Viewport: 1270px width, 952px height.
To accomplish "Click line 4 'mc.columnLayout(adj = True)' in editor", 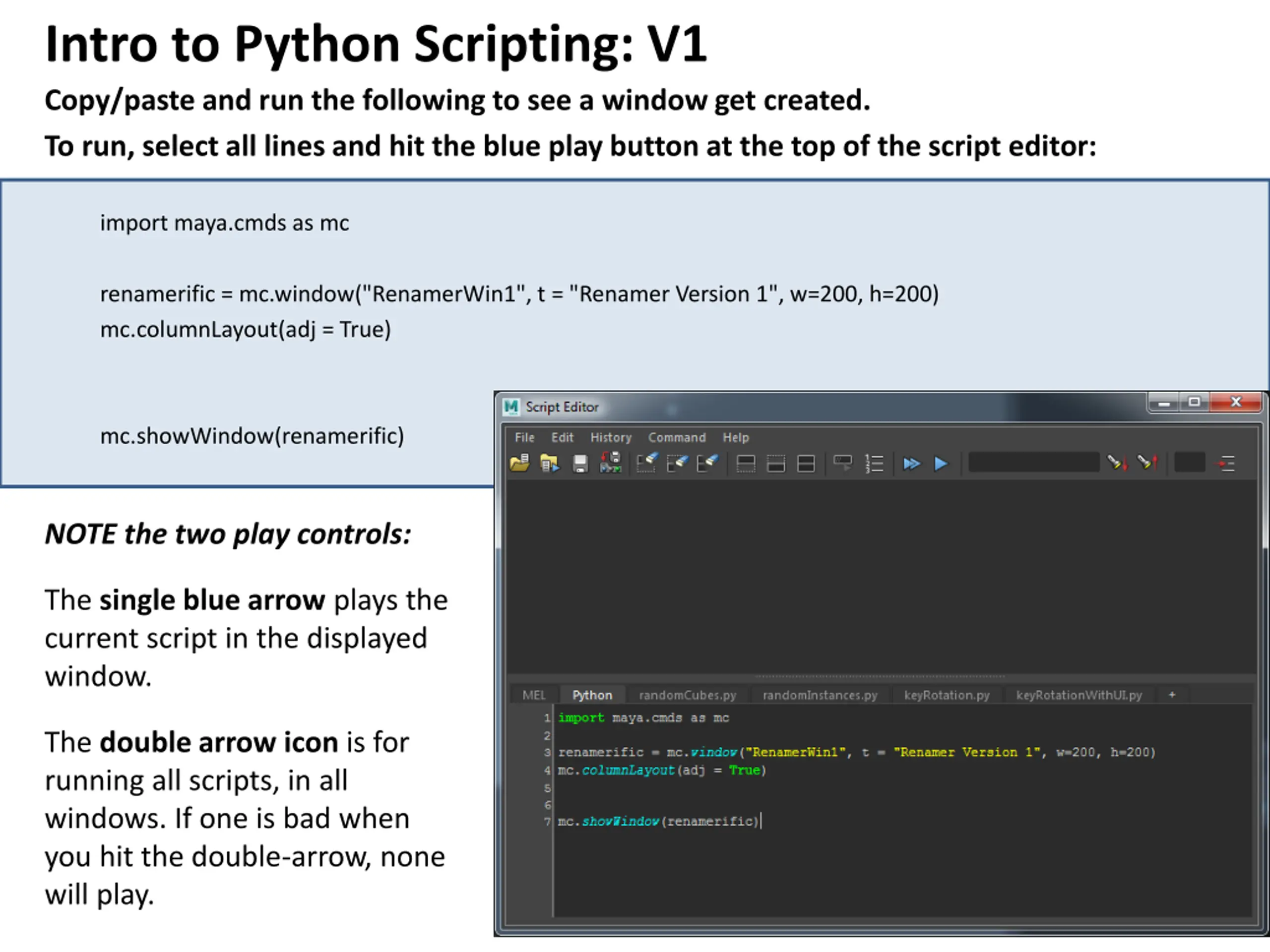I will point(662,770).
